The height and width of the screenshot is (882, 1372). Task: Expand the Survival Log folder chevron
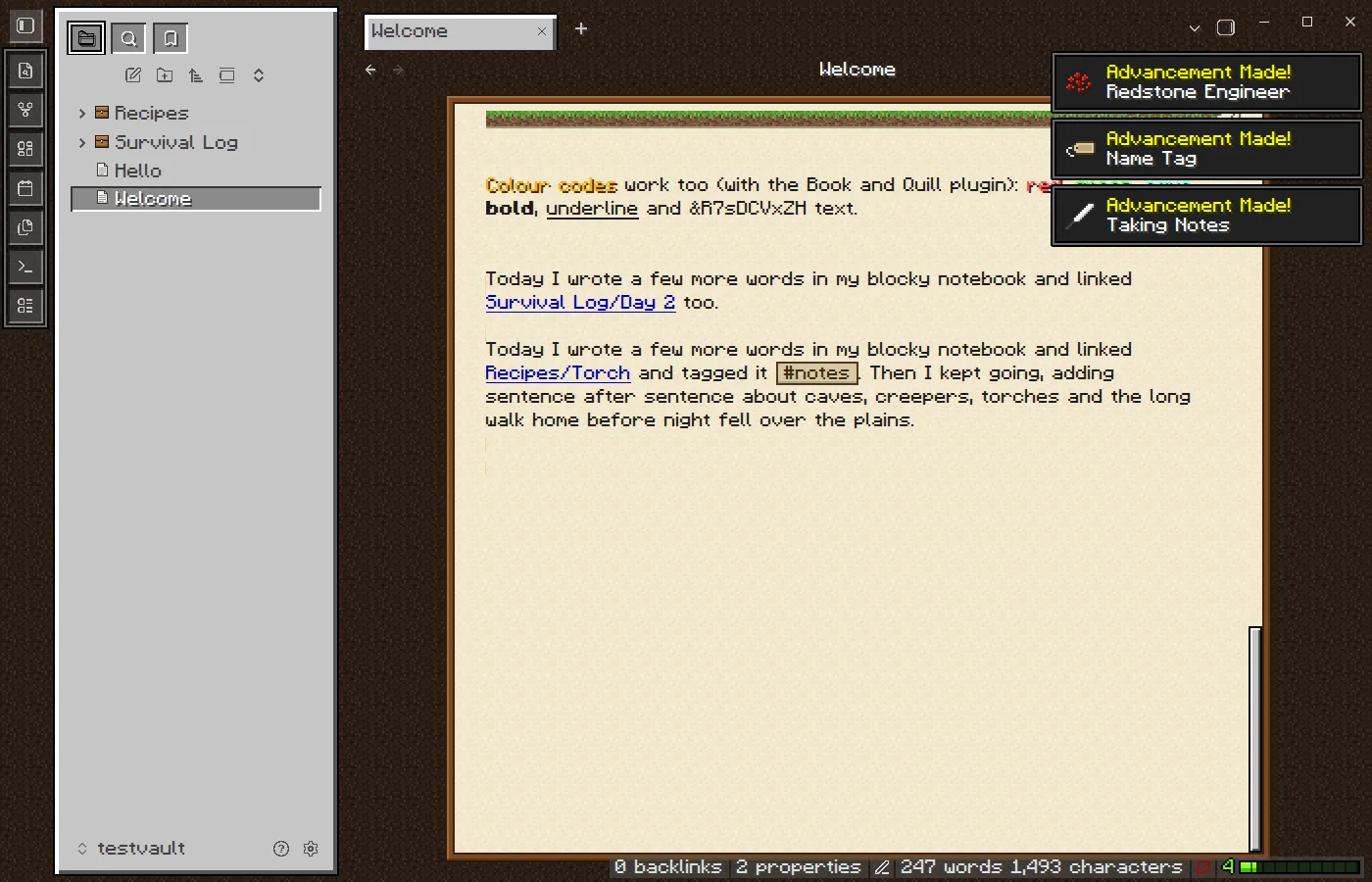point(82,142)
